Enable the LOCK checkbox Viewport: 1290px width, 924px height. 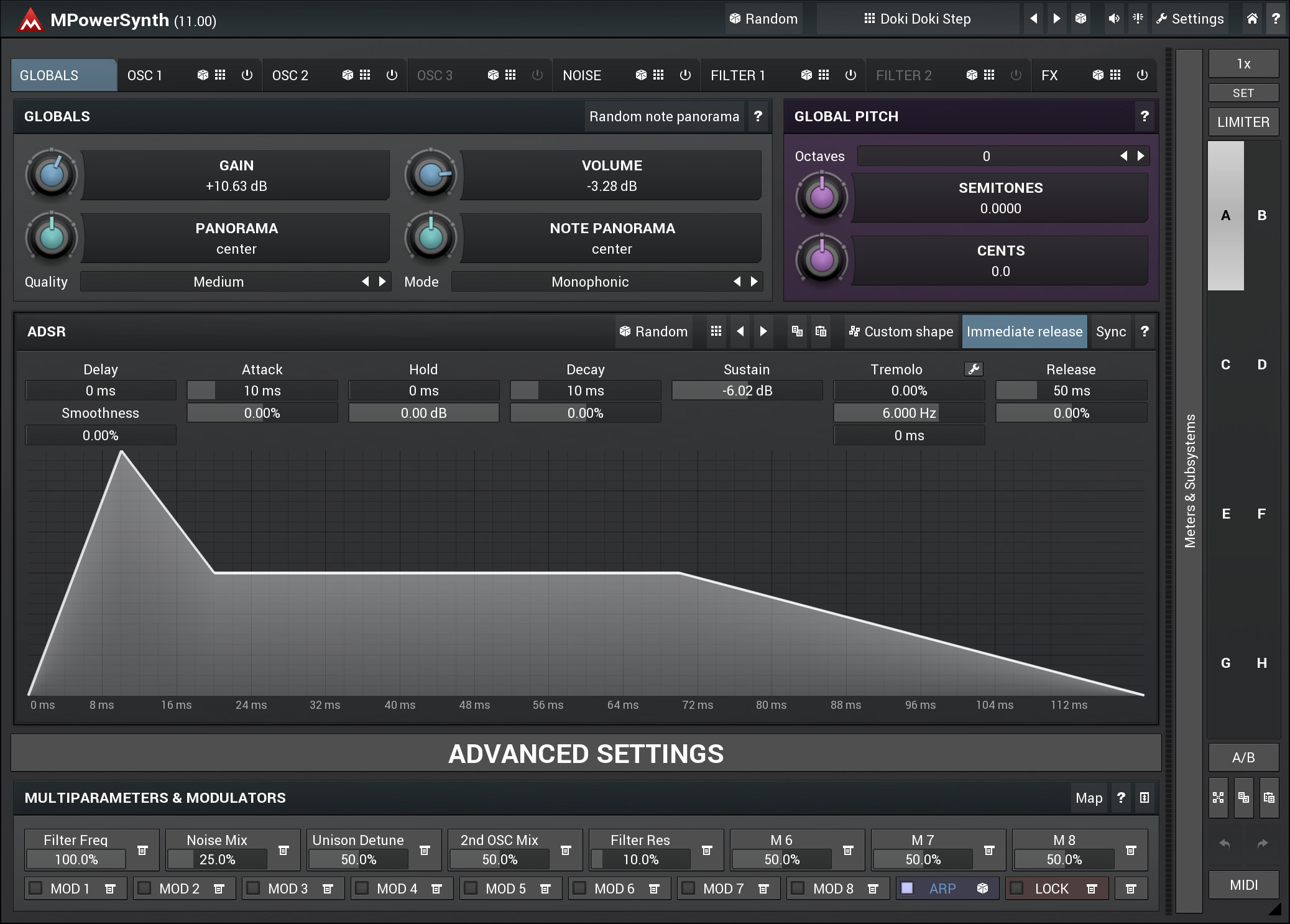pyautogui.click(x=1016, y=888)
